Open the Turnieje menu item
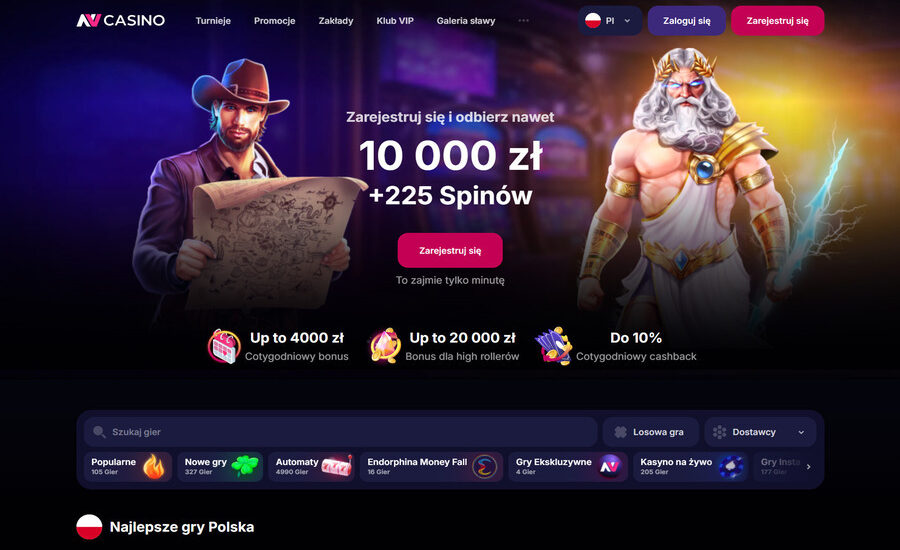The height and width of the screenshot is (550, 900). [213, 21]
